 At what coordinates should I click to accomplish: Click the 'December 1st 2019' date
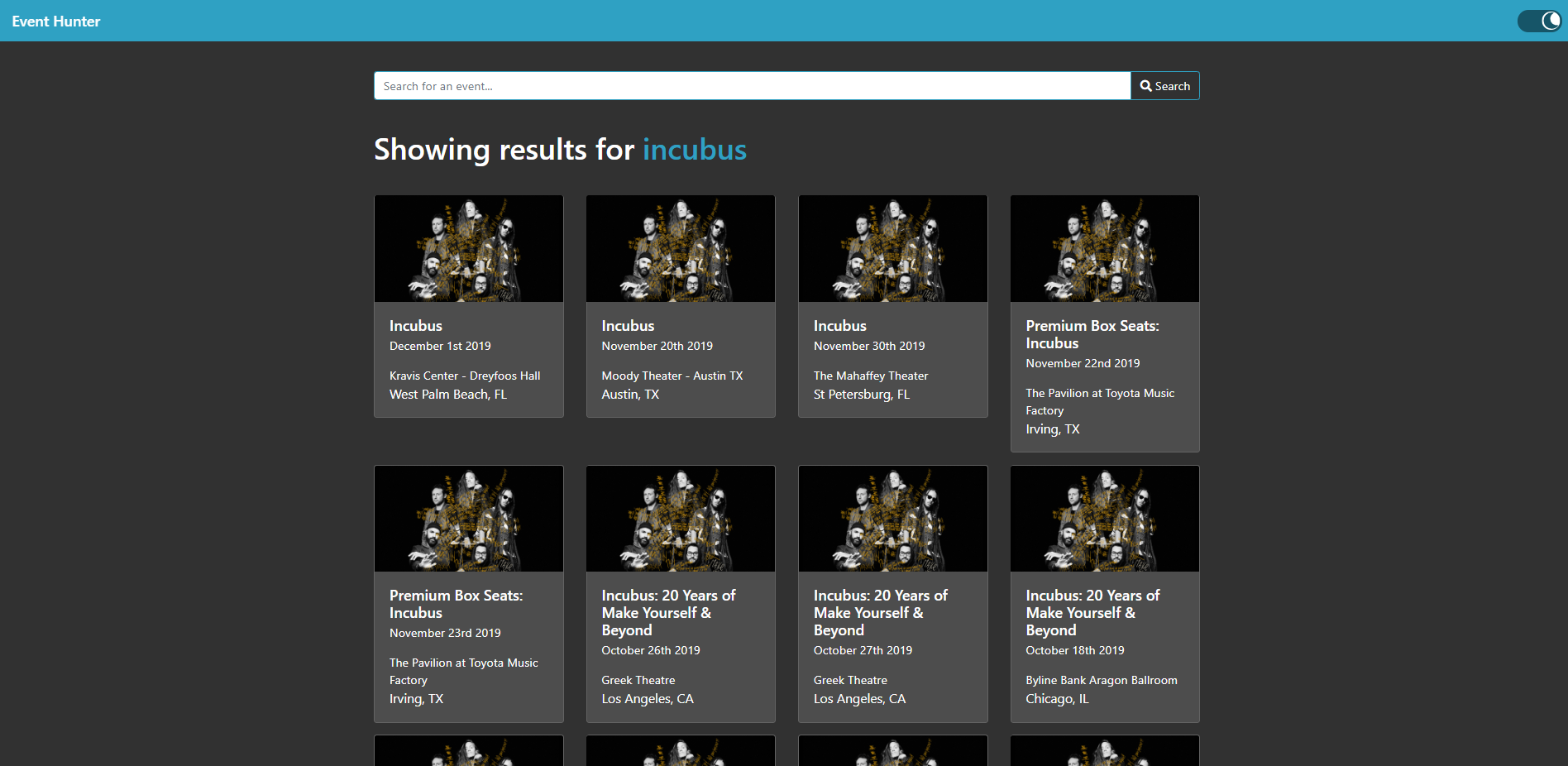coord(440,346)
